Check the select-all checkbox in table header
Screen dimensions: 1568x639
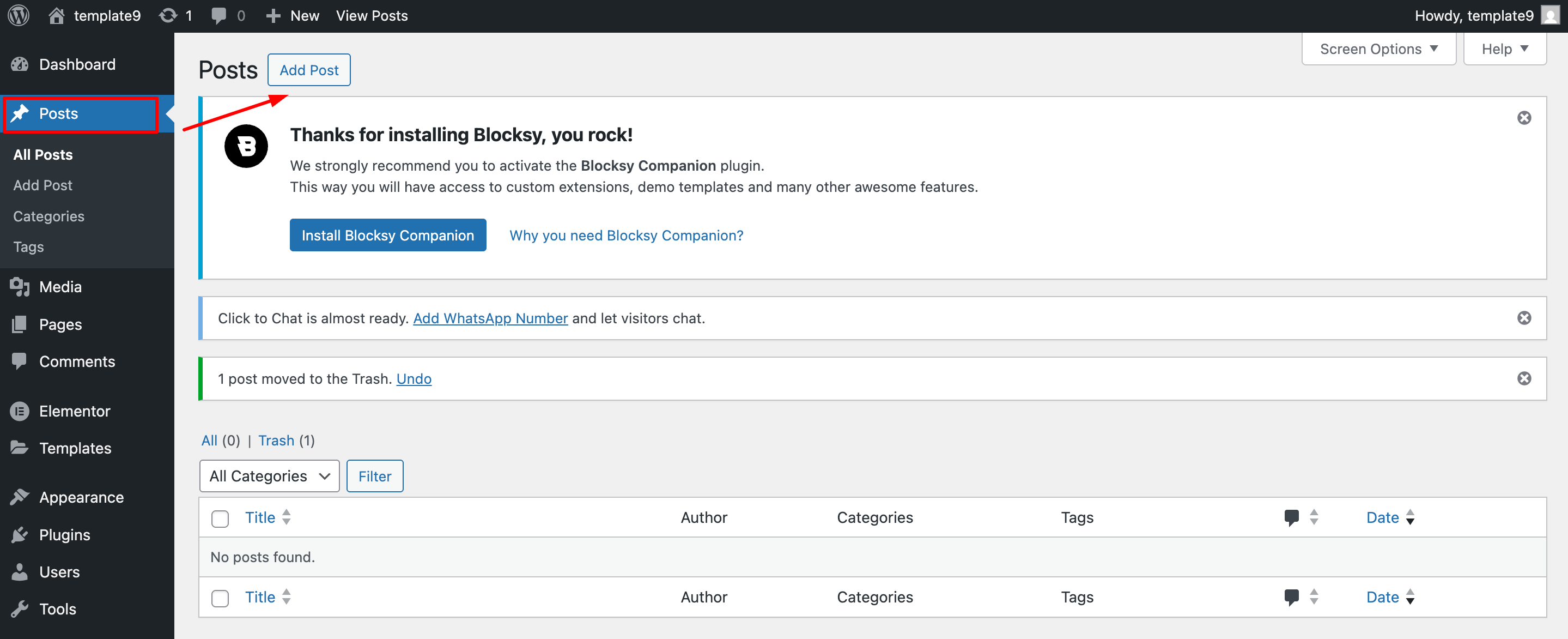point(220,519)
